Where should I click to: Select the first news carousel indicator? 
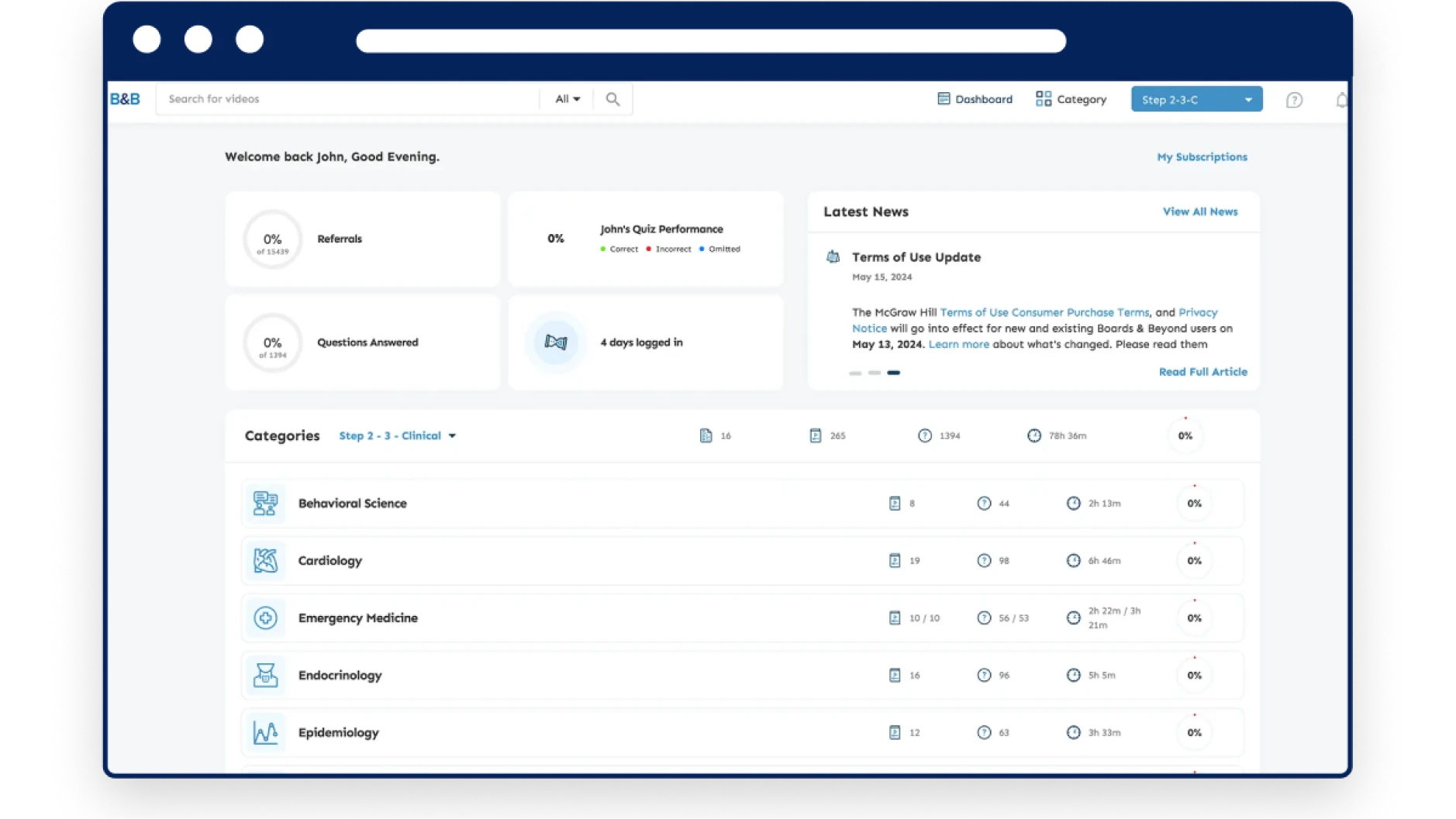[855, 373]
